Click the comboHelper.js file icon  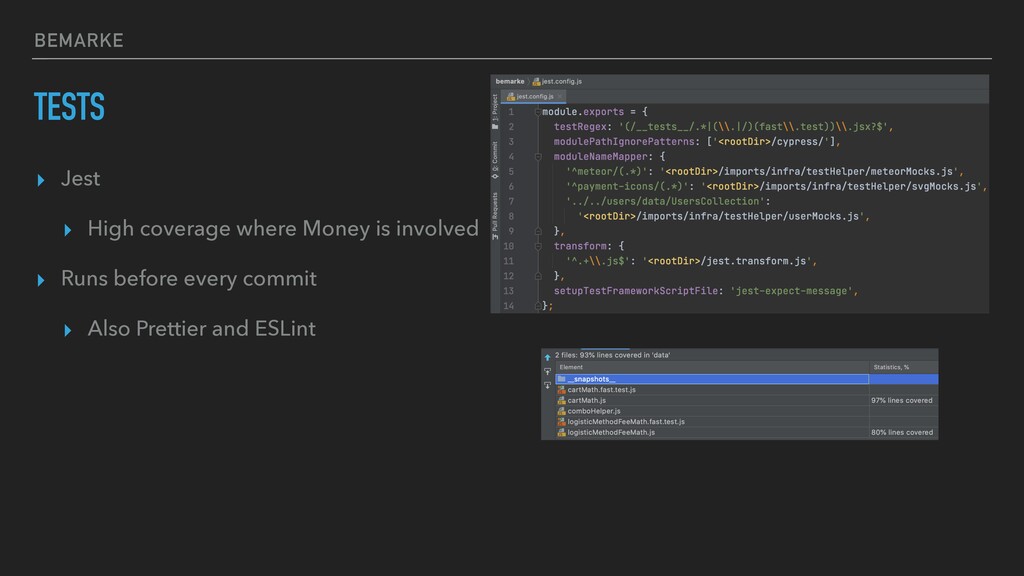(561, 411)
